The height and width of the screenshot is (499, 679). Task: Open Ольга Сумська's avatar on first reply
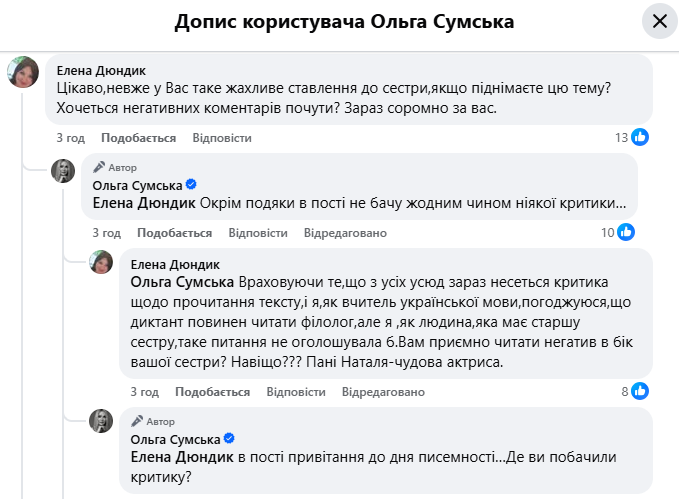coord(63,171)
